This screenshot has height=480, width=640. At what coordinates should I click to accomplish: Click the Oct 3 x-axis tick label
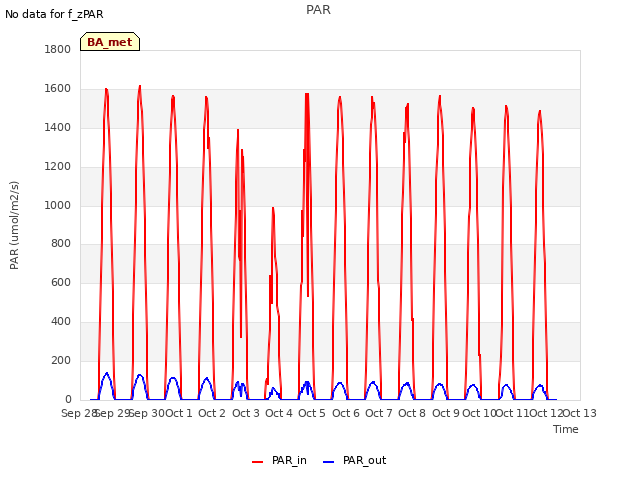coord(246,413)
